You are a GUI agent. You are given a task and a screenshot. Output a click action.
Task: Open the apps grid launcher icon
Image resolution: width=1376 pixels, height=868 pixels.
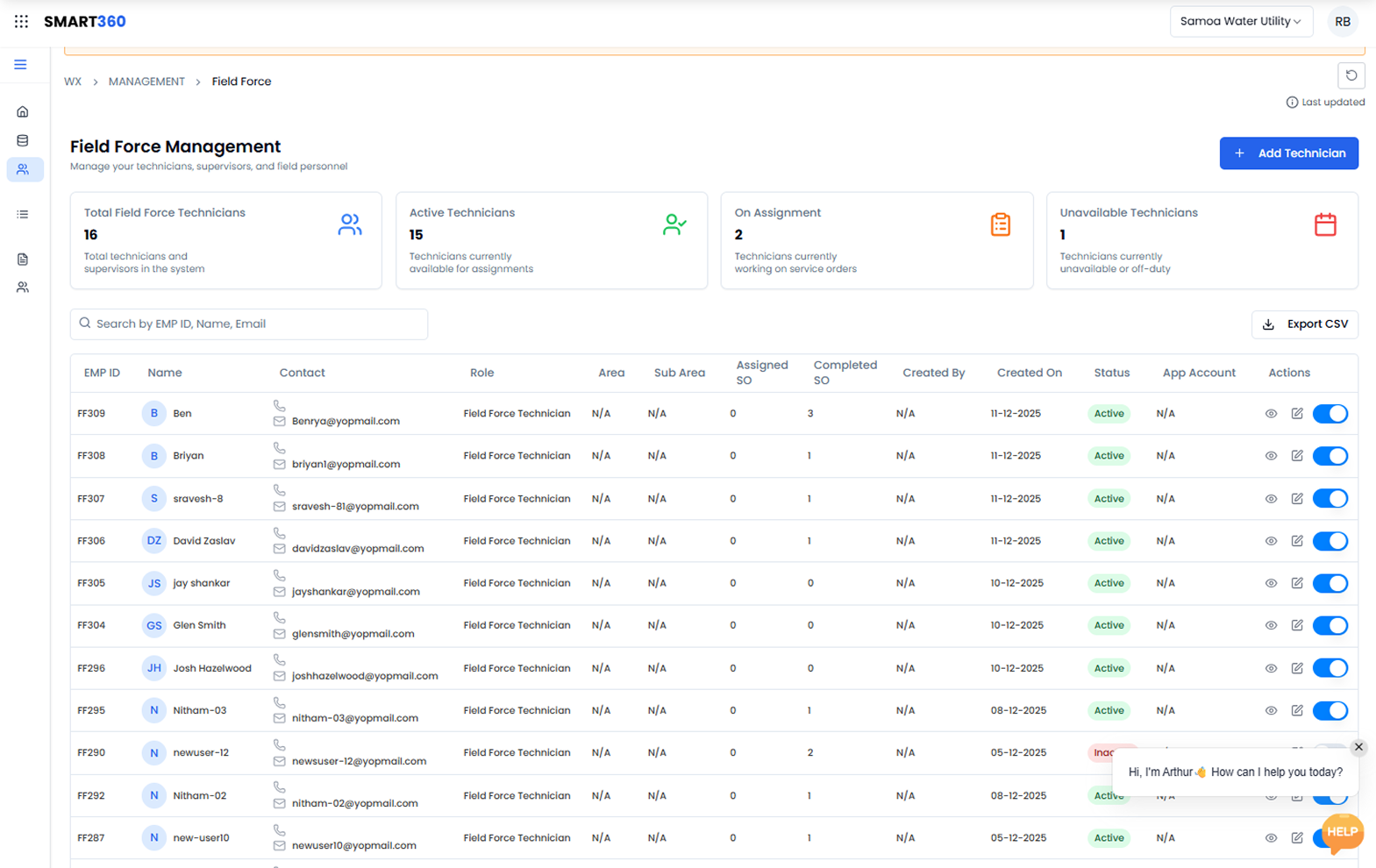coord(21,21)
